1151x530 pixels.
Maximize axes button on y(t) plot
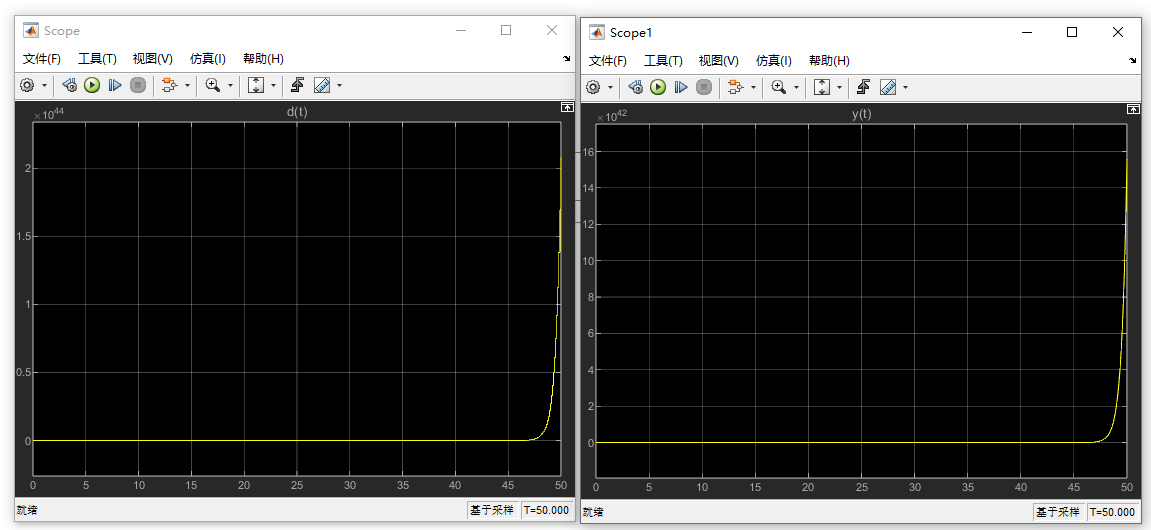coord(1134,109)
